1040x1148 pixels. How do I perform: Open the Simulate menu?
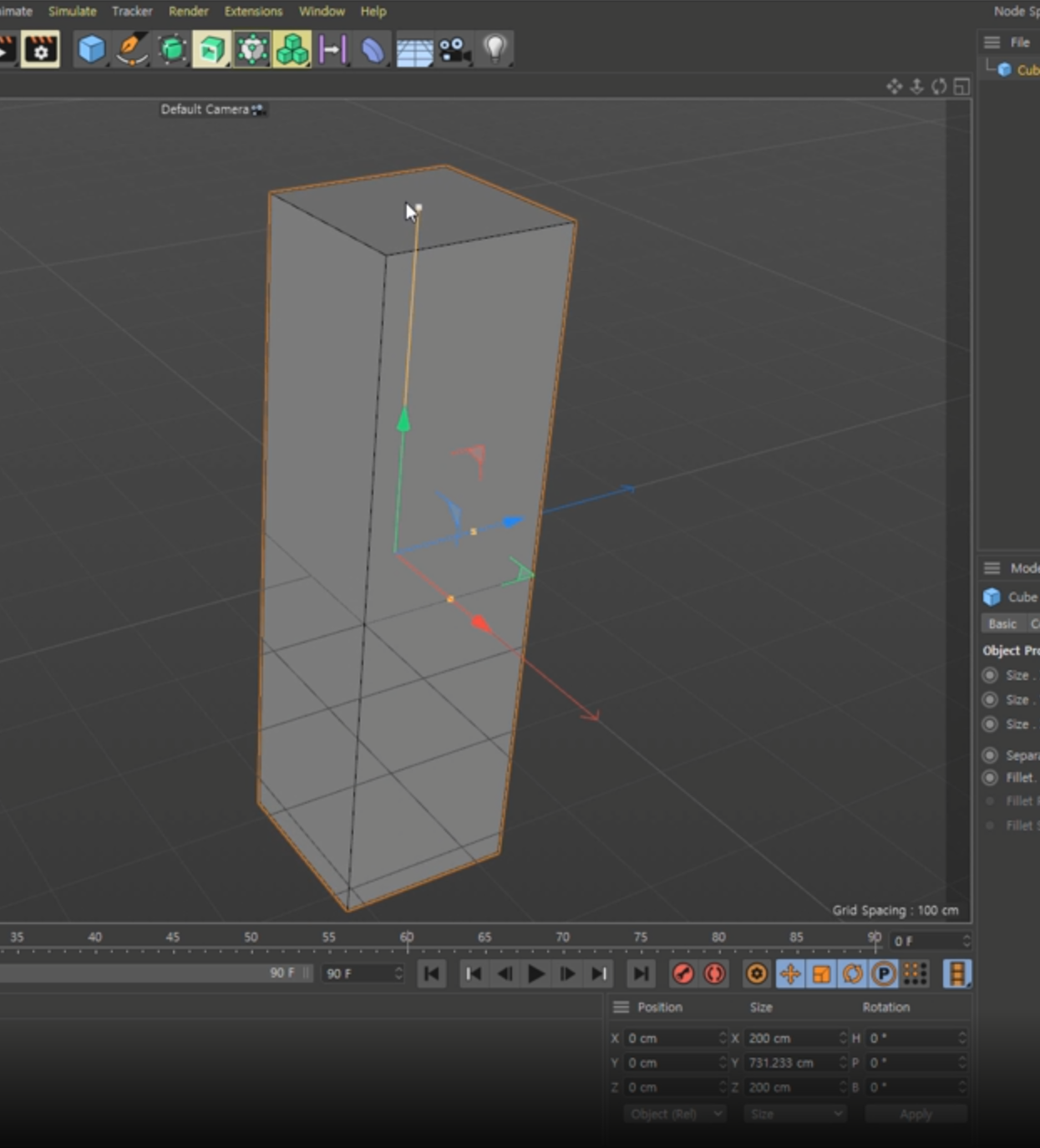point(73,12)
